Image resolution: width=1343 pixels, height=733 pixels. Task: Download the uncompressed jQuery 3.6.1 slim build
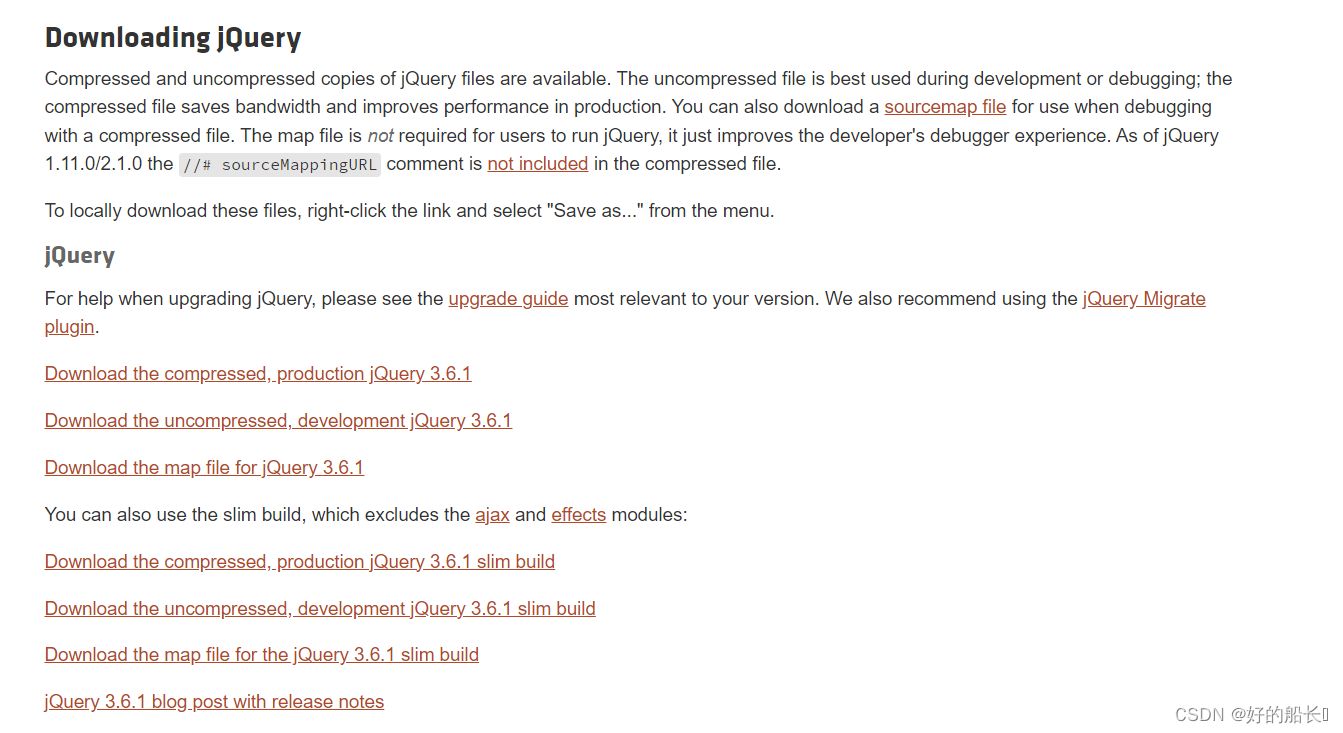click(x=319, y=608)
